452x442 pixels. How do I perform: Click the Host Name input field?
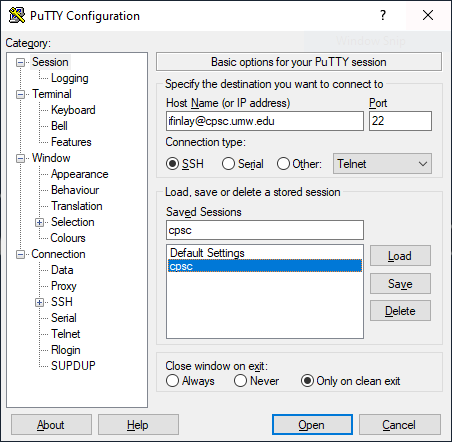coord(265,121)
